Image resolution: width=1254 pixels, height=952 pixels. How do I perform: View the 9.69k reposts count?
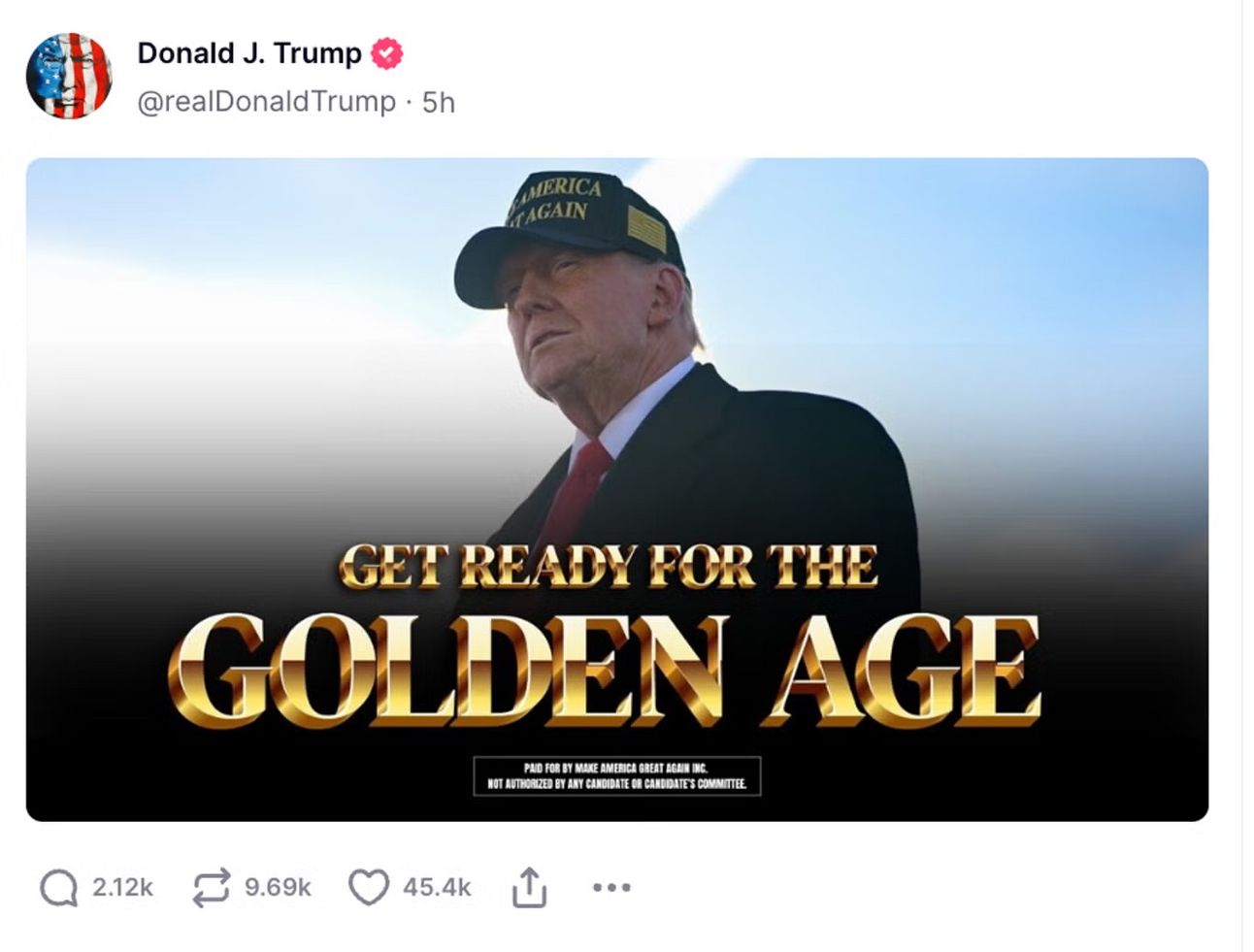[x=278, y=887]
